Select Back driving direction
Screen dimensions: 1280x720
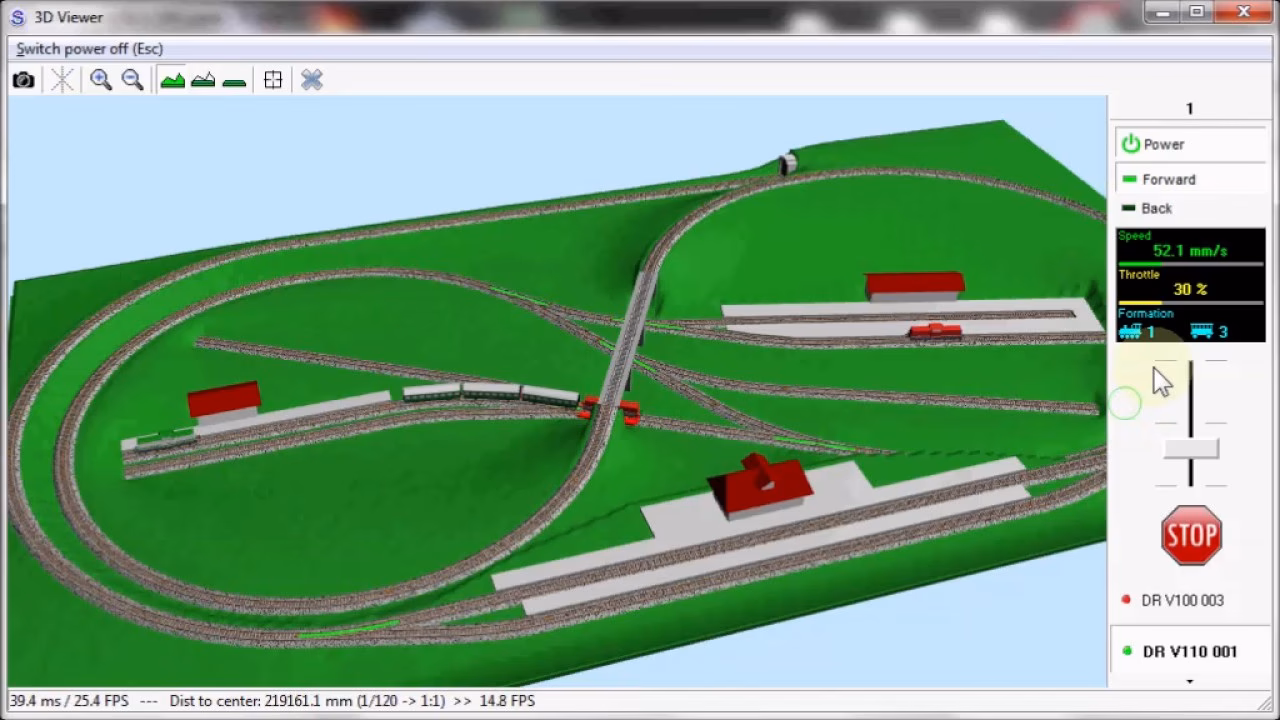click(1156, 208)
